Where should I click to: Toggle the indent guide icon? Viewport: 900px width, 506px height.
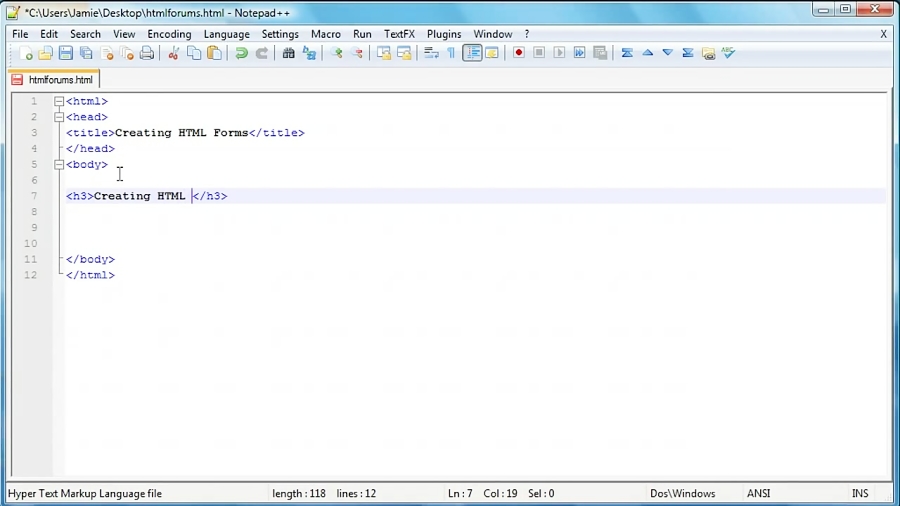472,53
